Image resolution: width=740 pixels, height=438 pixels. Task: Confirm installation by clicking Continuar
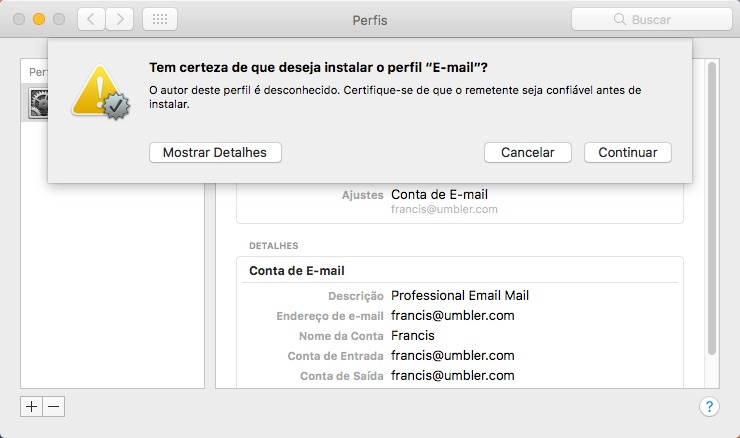(x=627, y=152)
